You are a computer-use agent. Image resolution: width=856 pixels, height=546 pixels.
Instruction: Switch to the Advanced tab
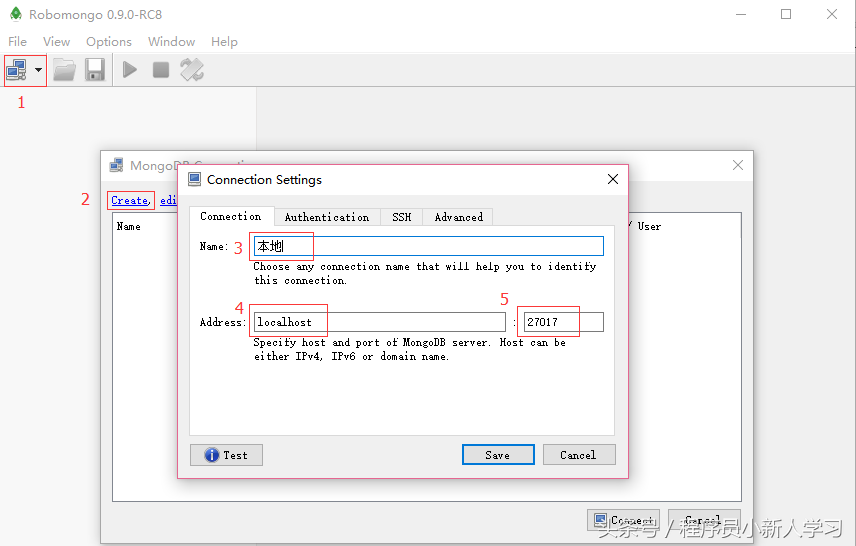(459, 217)
